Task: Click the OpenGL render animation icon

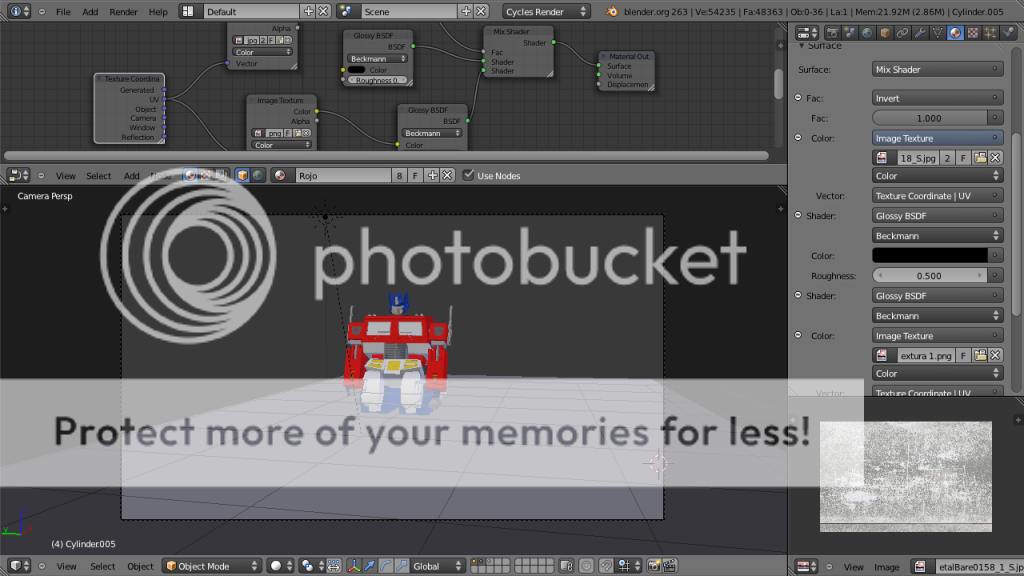Action: [x=669, y=566]
